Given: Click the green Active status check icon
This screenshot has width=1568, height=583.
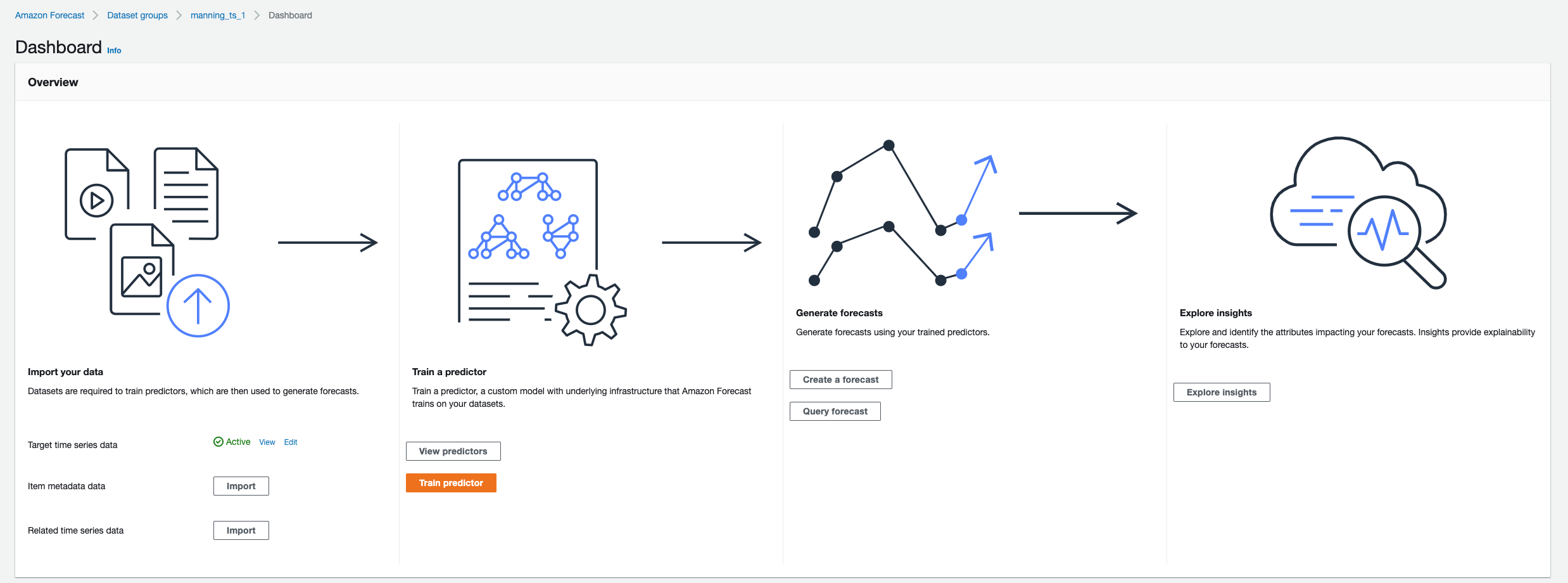Looking at the screenshot, I should tap(218, 442).
